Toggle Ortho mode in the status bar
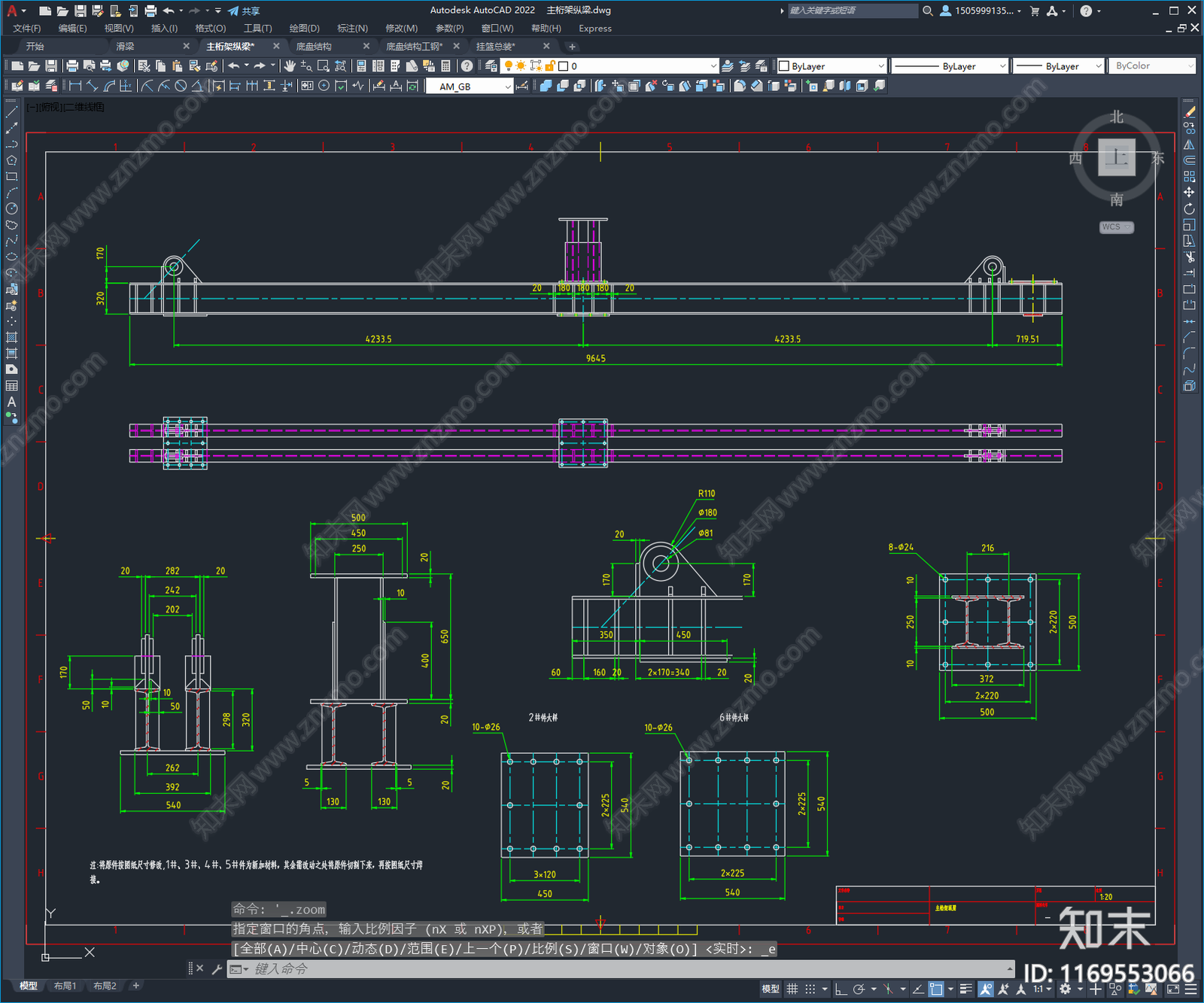Viewport: 1204px width, 1003px height. pyautogui.click(x=841, y=989)
